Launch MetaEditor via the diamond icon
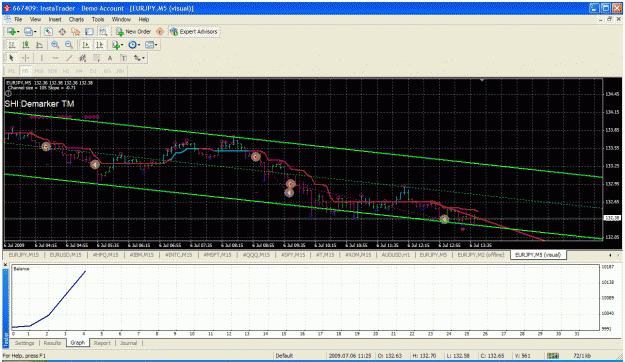The width and height of the screenshot is (625, 362). [160, 31]
